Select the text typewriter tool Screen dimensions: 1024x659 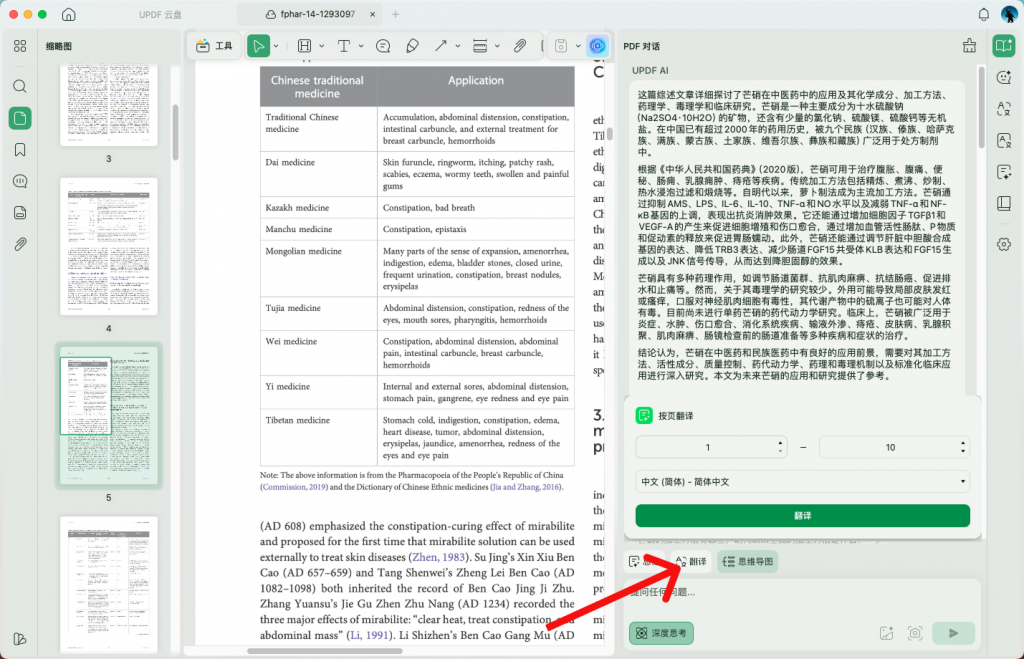tap(344, 46)
